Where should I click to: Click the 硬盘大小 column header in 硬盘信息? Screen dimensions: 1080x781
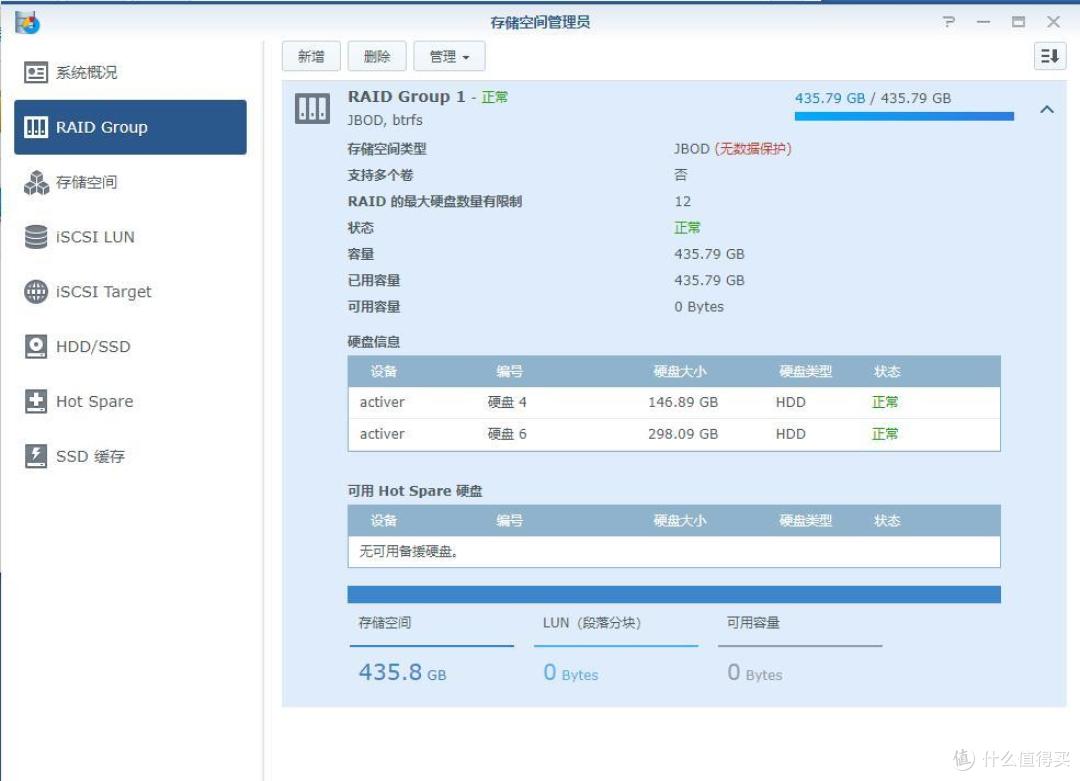click(x=680, y=372)
